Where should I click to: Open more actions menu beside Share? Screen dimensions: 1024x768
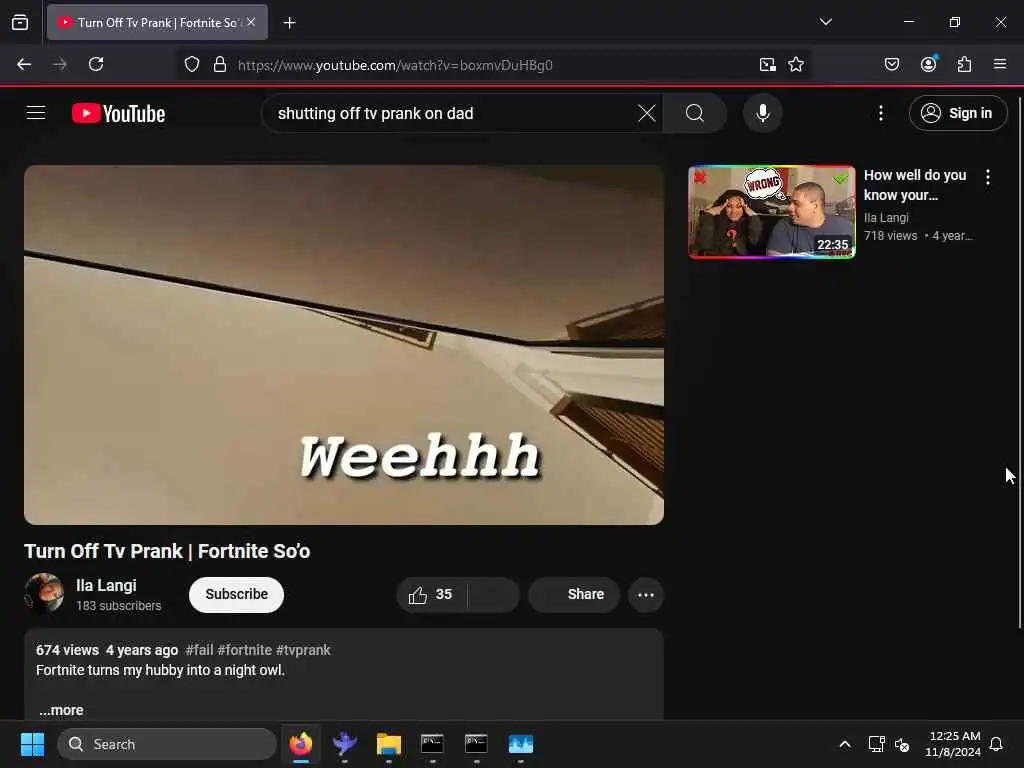(645, 594)
